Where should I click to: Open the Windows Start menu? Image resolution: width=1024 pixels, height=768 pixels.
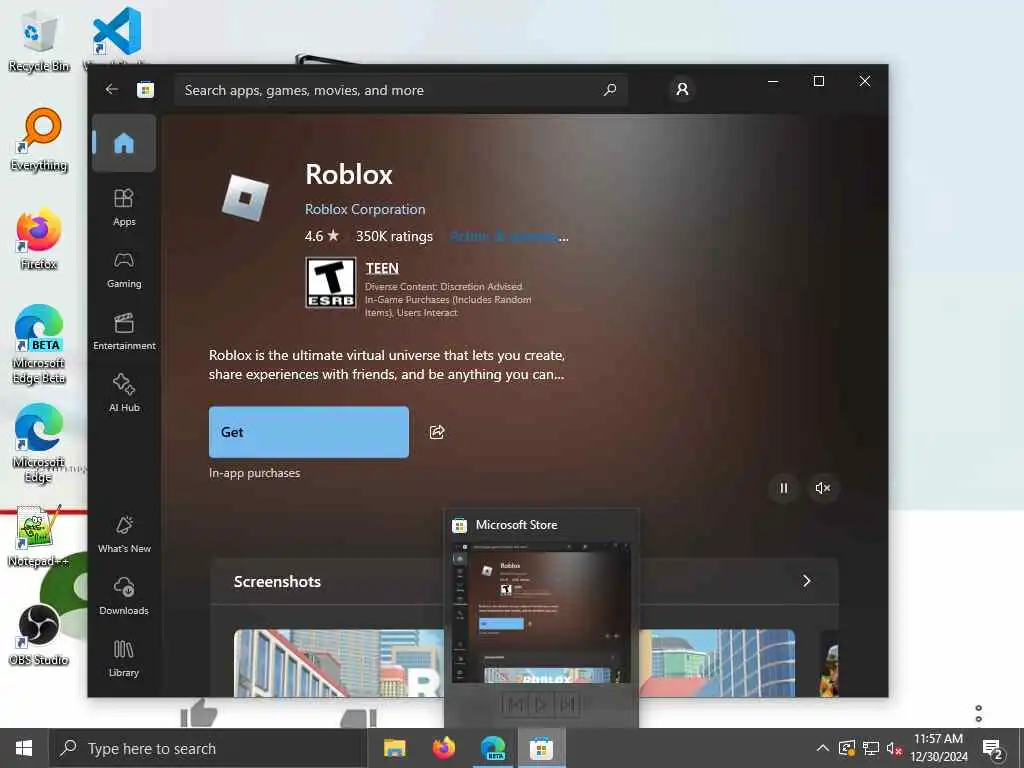(24, 748)
